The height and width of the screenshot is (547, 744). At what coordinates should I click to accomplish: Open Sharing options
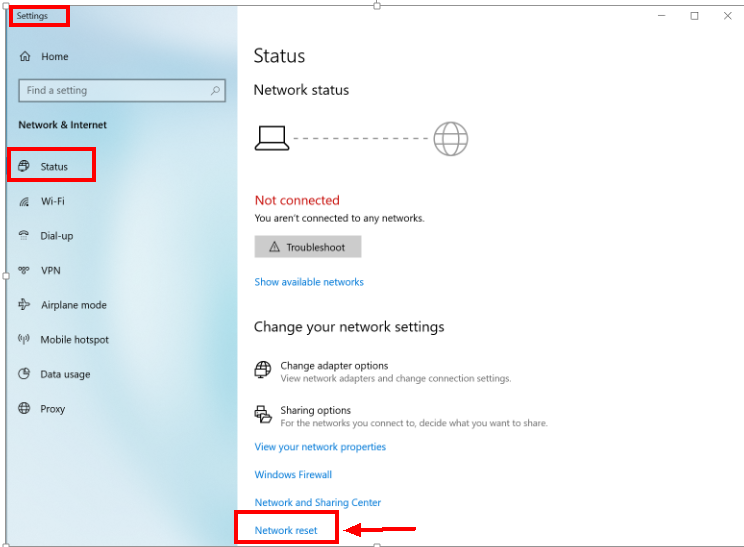315,410
